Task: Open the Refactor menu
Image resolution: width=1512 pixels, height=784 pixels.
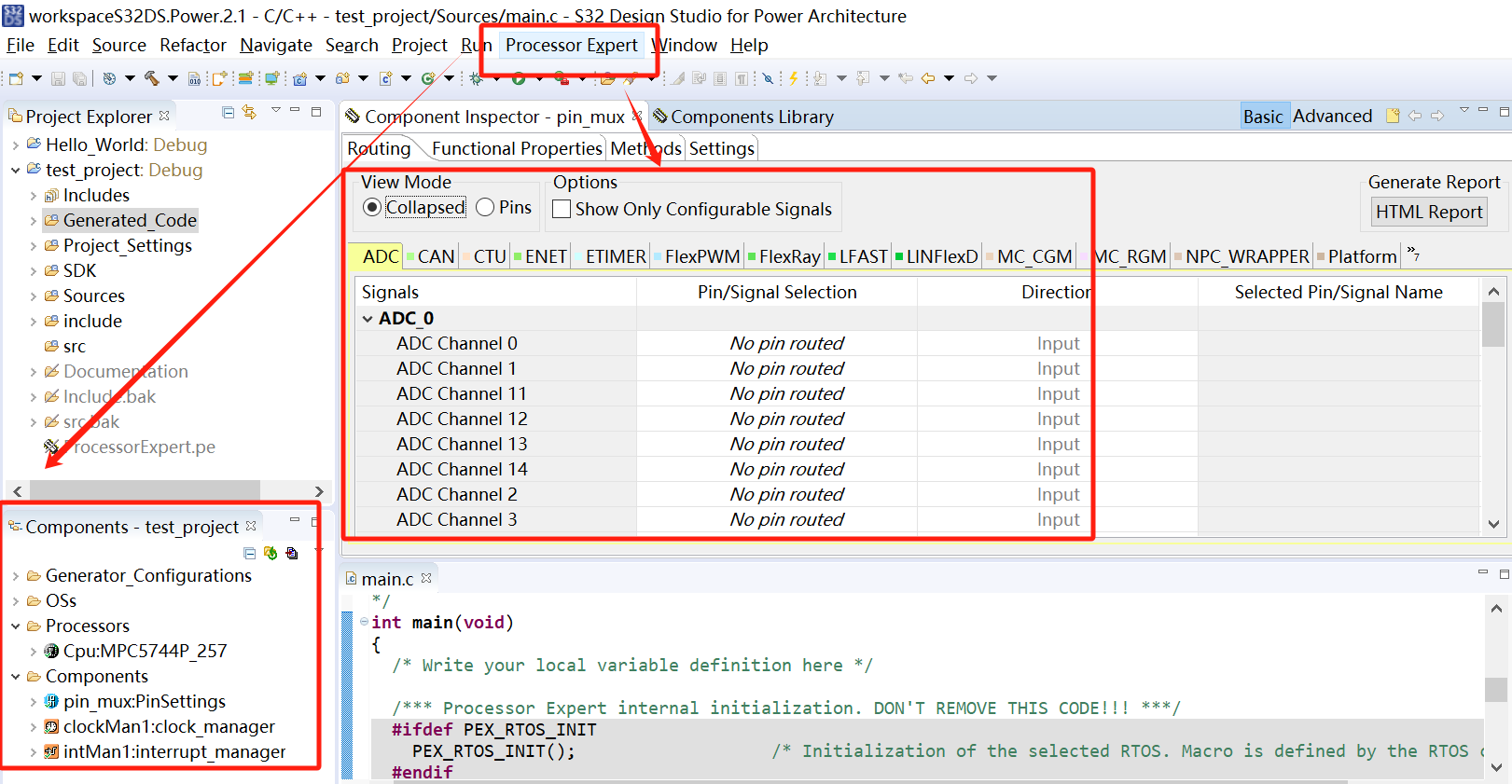Action: click(x=192, y=45)
